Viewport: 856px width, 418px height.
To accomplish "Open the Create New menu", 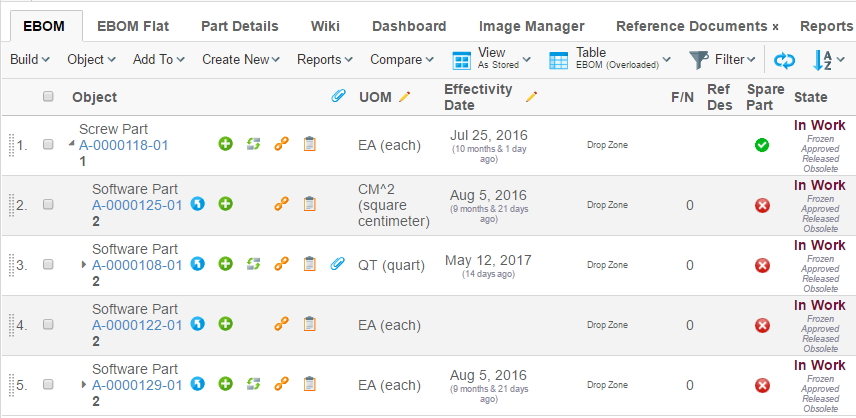I will pyautogui.click(x=240, y=60).
